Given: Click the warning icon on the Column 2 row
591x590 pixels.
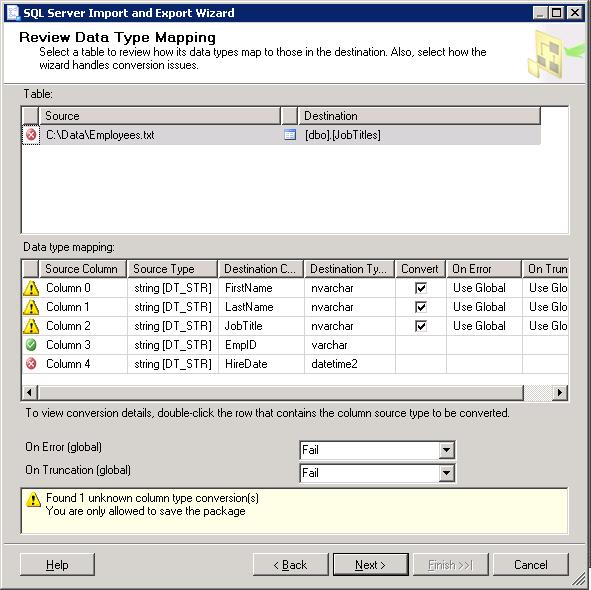Looking at the screenshot, I should 31,326.
